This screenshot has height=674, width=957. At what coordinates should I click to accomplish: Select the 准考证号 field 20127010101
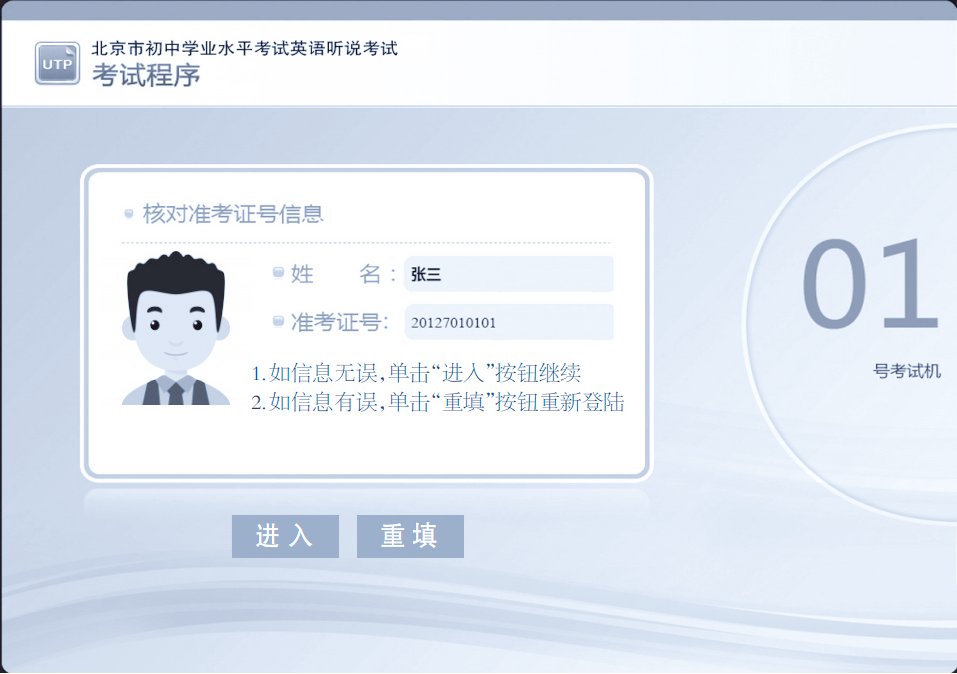click(x=508, y=322)
